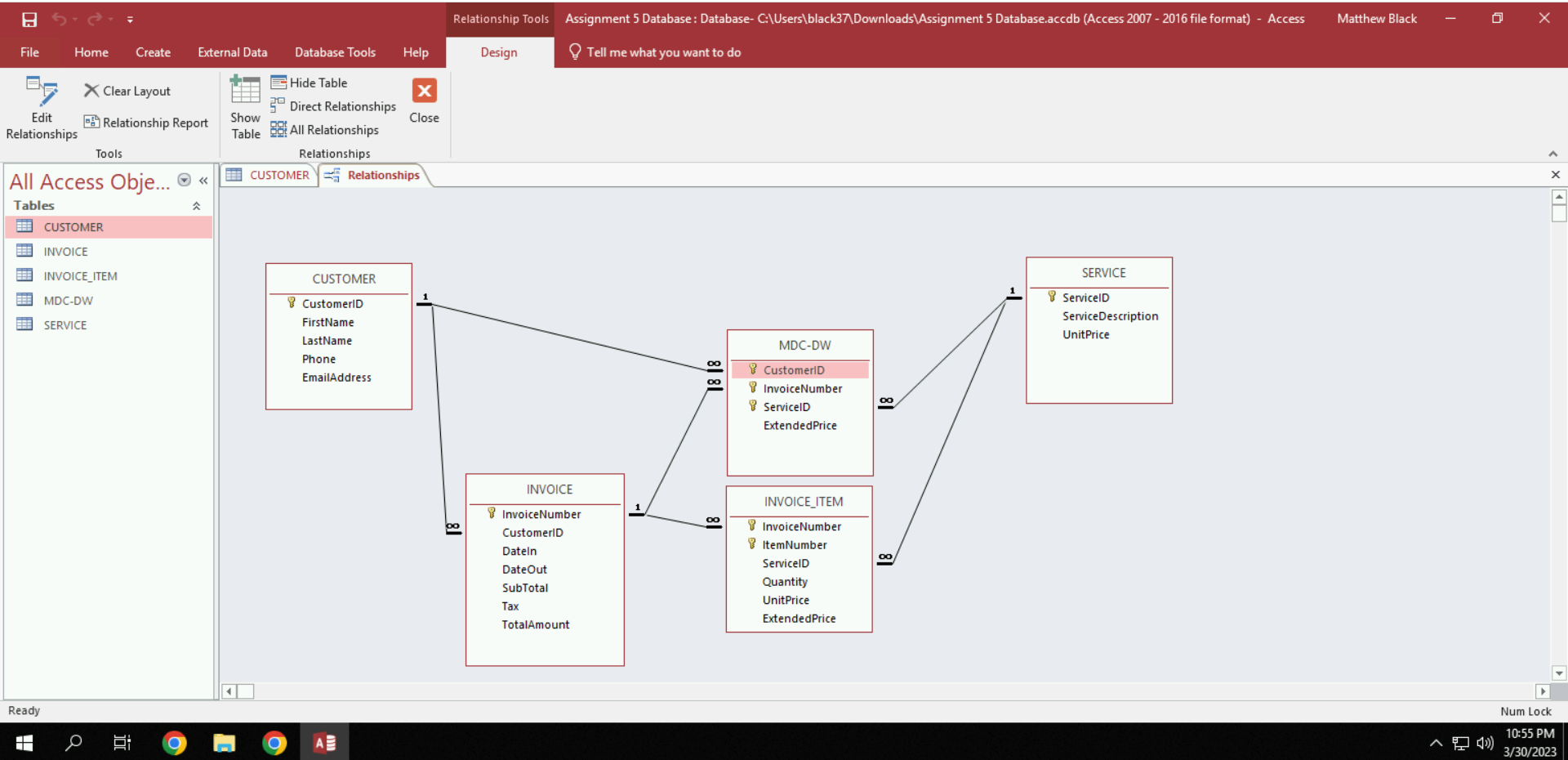
Task: Click the CUSTOMER table box title
Action: pyautogui.click(x=344, y=279)
